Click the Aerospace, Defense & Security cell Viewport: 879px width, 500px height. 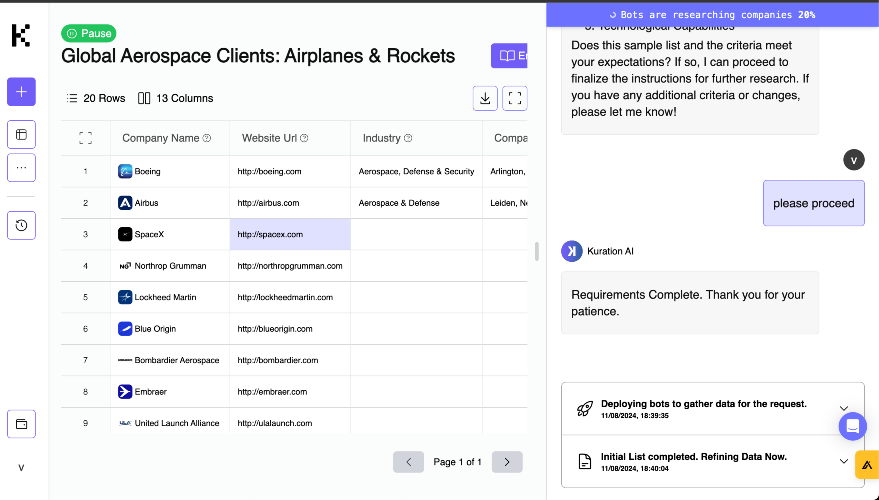[x=417, y=171]
